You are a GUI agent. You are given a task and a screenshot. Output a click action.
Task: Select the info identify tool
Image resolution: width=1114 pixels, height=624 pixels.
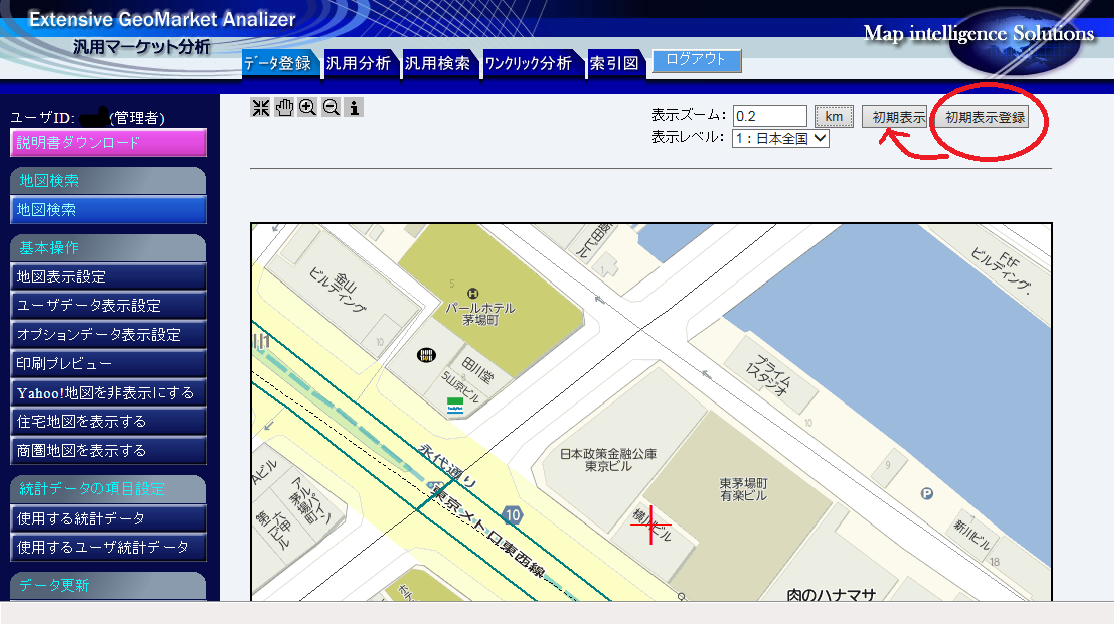click(x=354, y=107)
